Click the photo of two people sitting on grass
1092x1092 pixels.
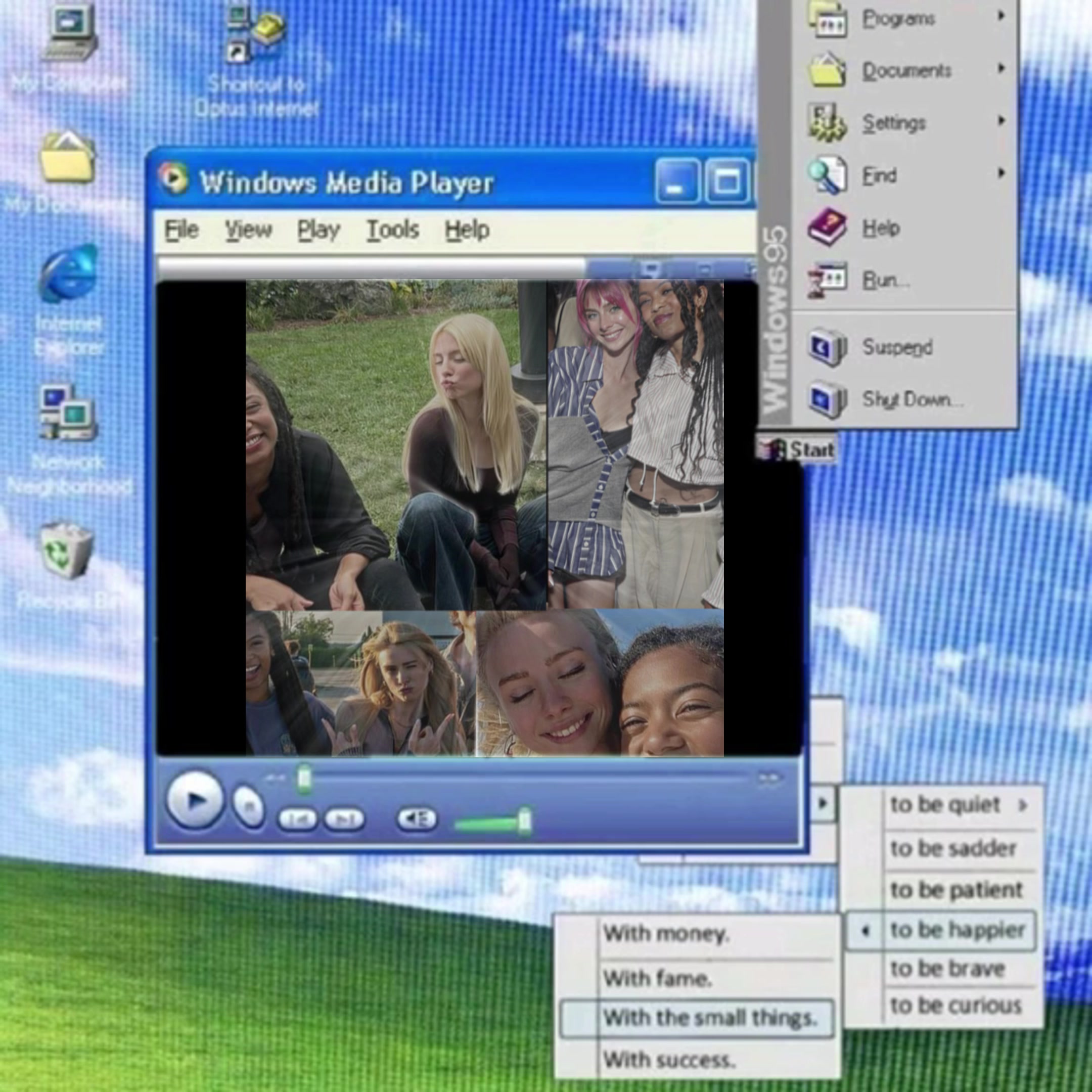396,445
